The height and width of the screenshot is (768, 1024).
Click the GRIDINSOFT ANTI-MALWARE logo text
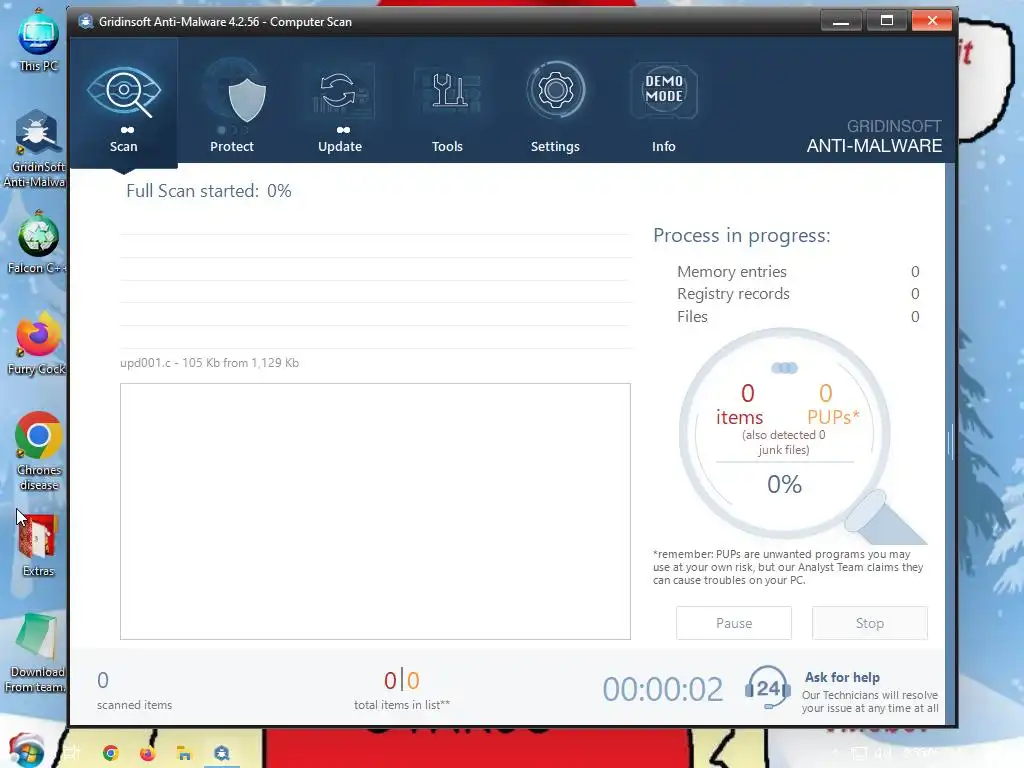[x=874, y=136]
